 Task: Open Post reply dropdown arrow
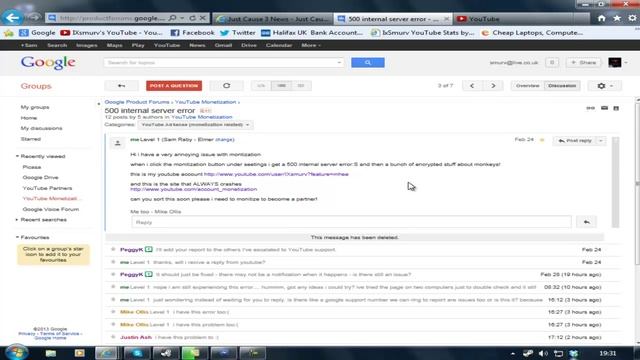pos(601,140)
